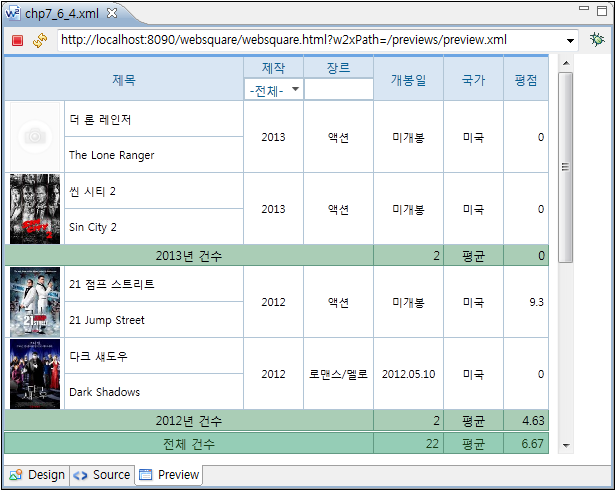Viewport: 615px width, 490px height.
Task: Click the 21 Jump Street poster thumbnail
Action: (34, 302)
